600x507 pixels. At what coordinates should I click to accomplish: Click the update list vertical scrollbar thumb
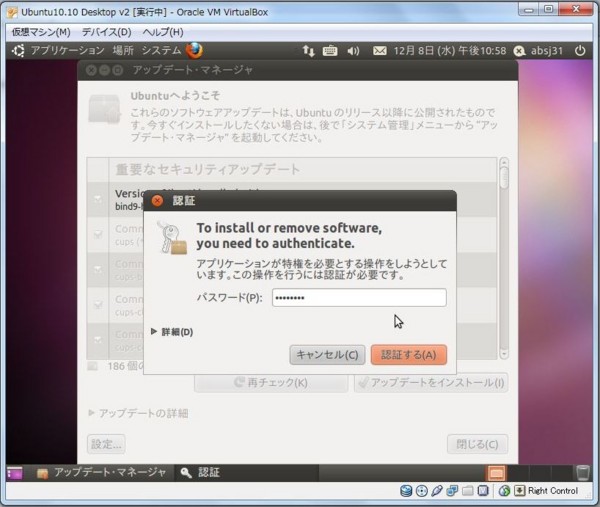click(x=504, y=178)
